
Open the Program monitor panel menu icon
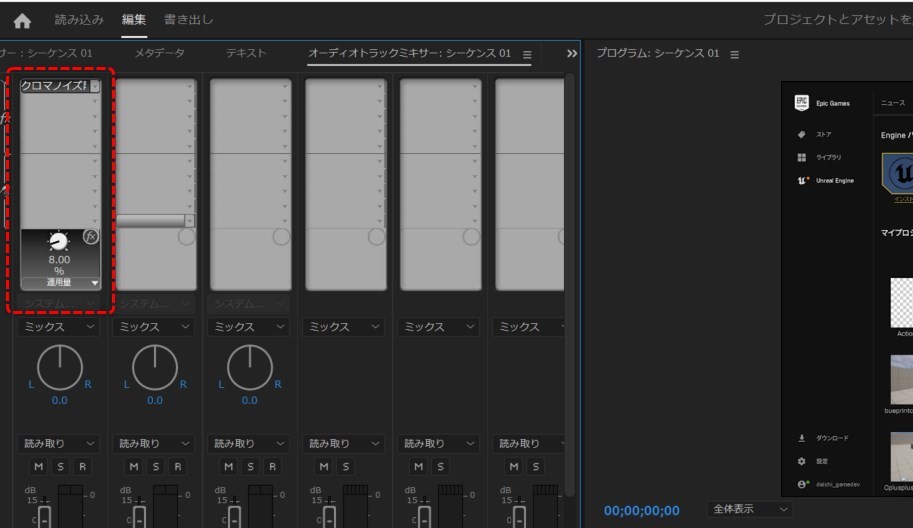(735, 55)
